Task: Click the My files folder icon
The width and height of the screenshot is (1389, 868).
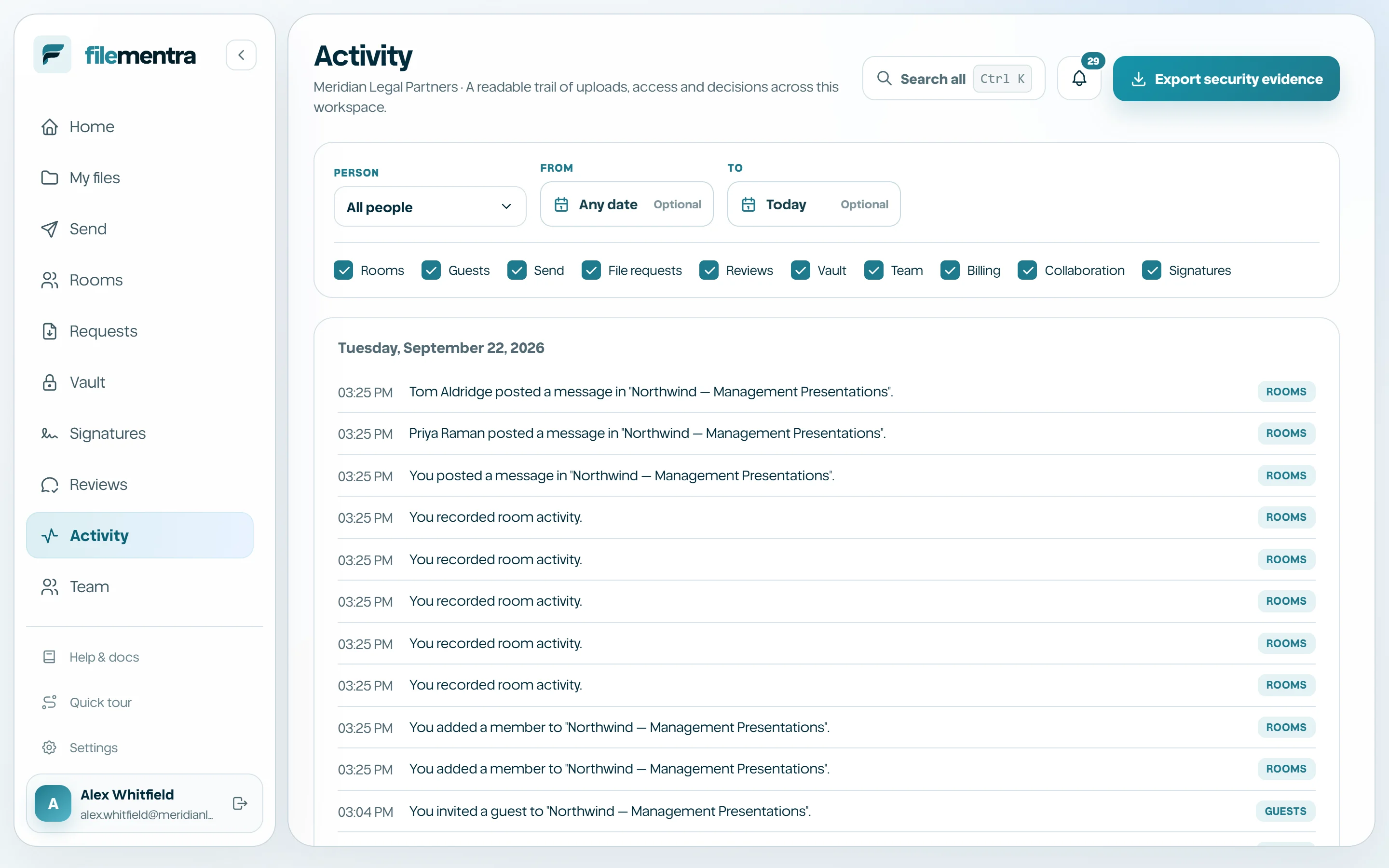Action: click(x=49, y=178)
